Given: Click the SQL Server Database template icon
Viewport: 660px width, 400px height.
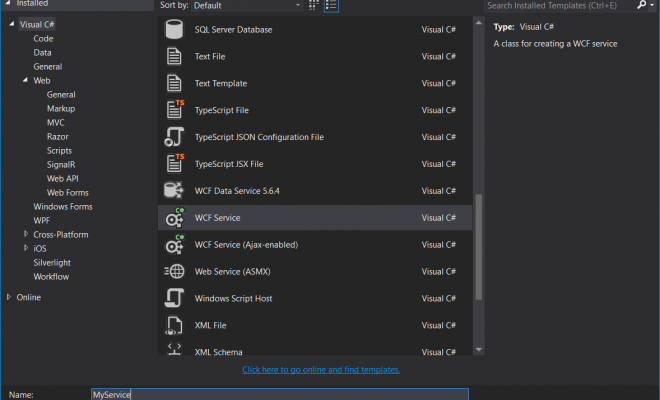Looking at the screenshot, I should tap(174, 29).
